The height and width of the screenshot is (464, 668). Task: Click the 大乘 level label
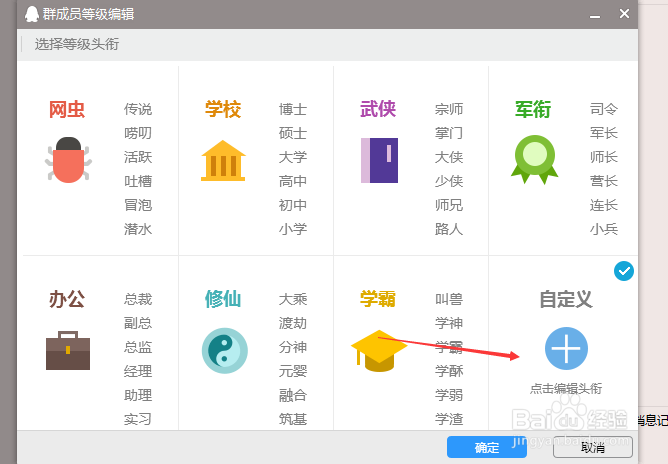[293, 299]
